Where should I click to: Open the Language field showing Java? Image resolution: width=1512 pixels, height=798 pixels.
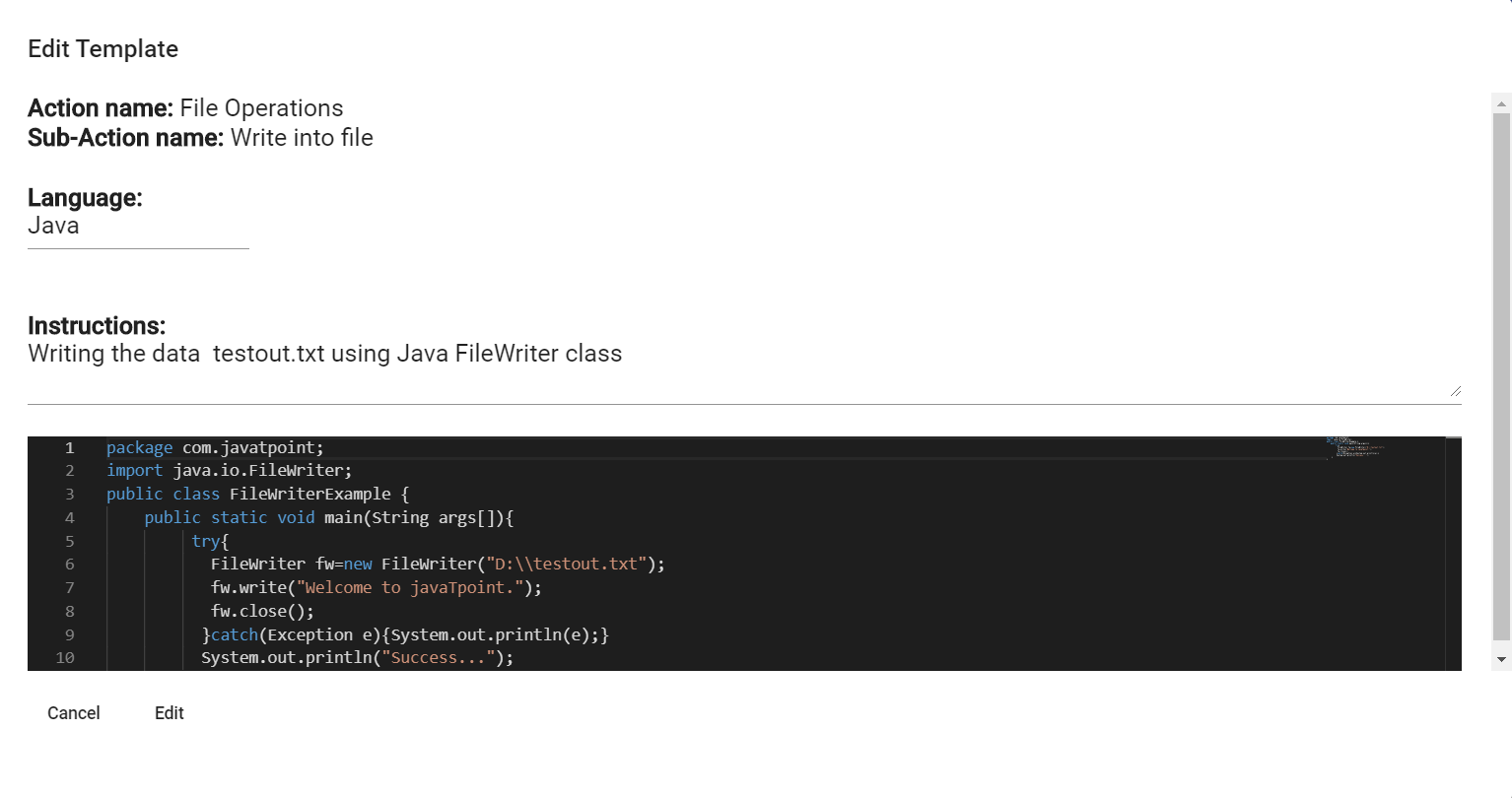coord(138,227)
